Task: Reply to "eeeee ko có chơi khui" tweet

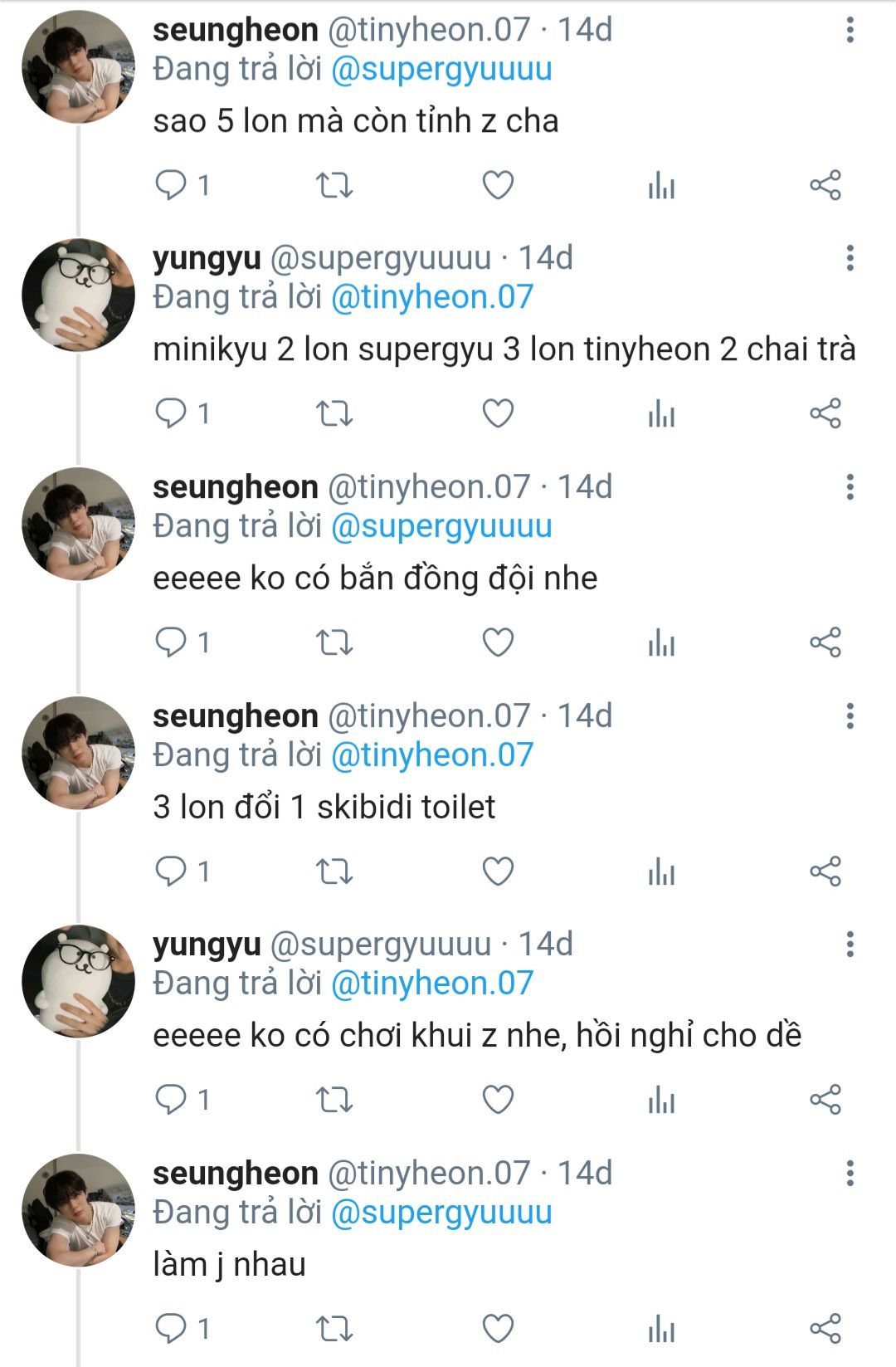Action: pyautogui.click(x=172, y=1099)
